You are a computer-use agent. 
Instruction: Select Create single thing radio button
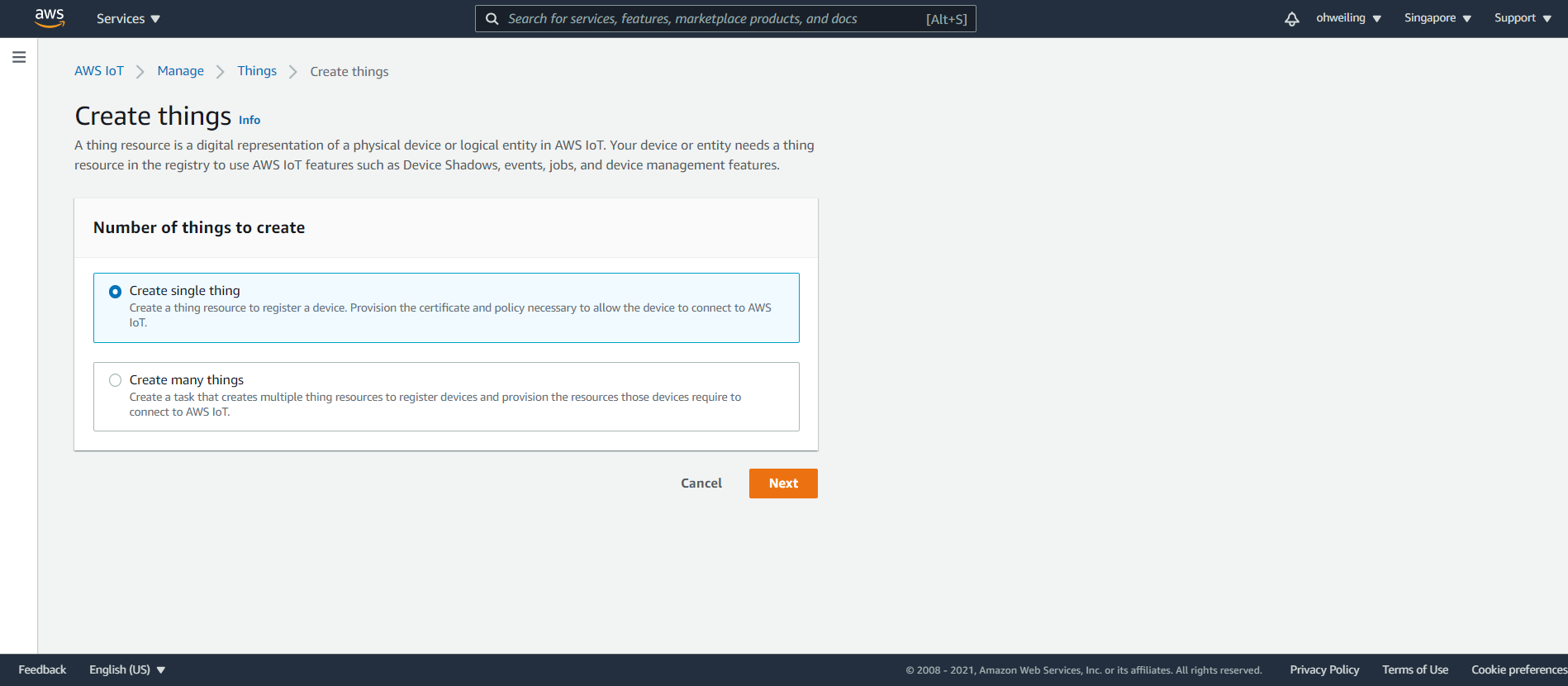point(116,292)
